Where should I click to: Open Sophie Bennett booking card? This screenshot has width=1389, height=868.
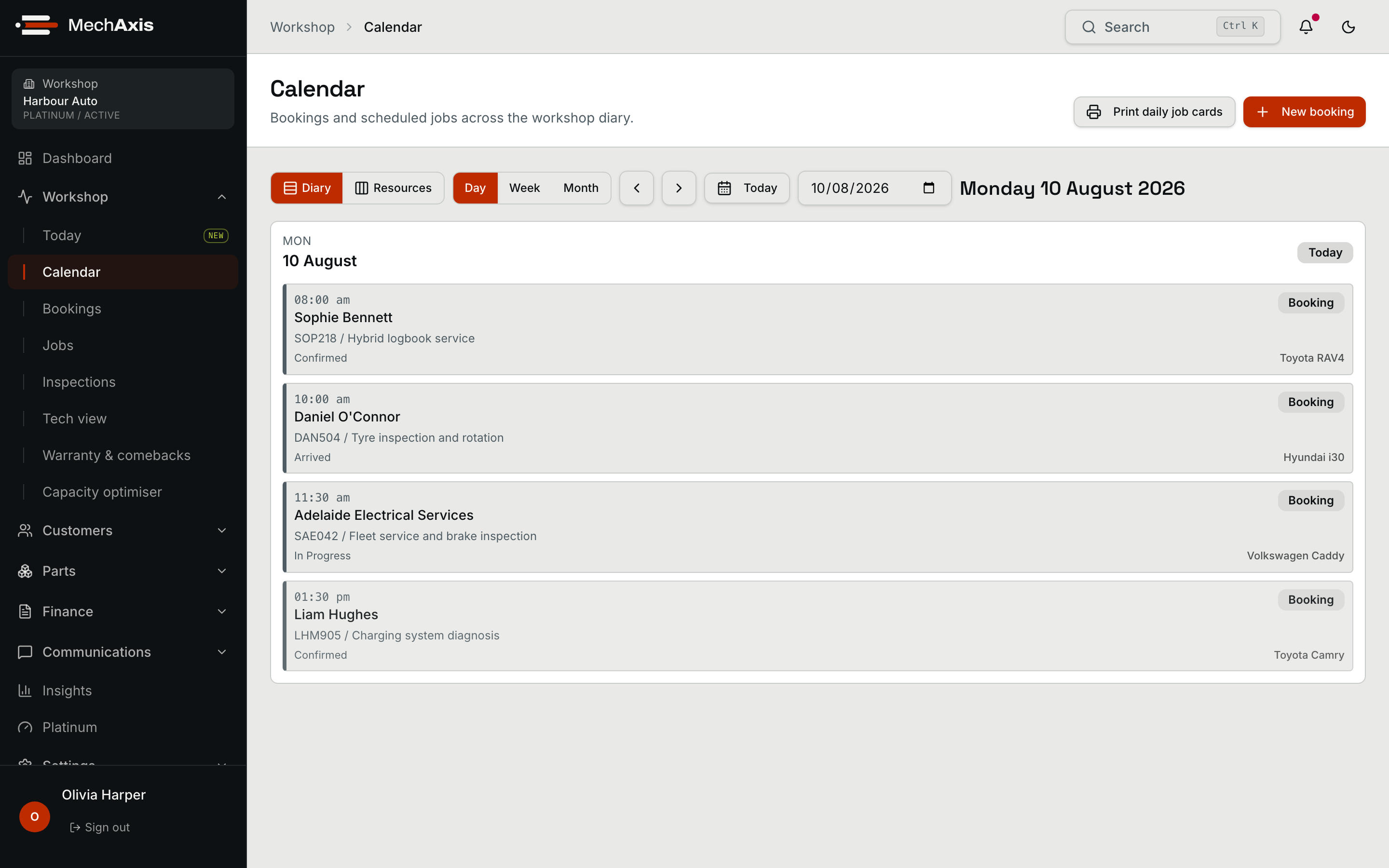[817, 329]
